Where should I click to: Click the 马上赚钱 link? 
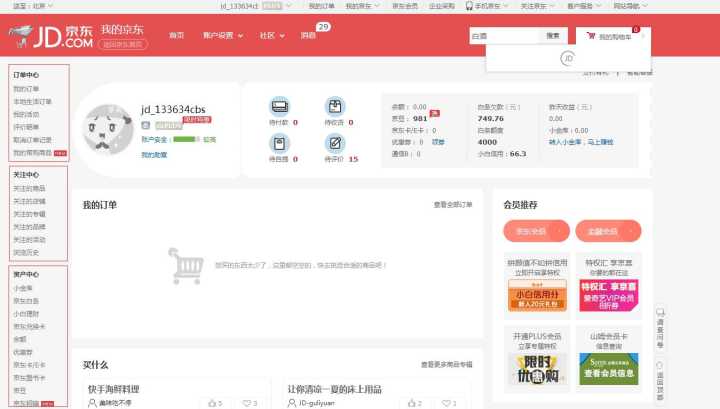coord(600,142)
